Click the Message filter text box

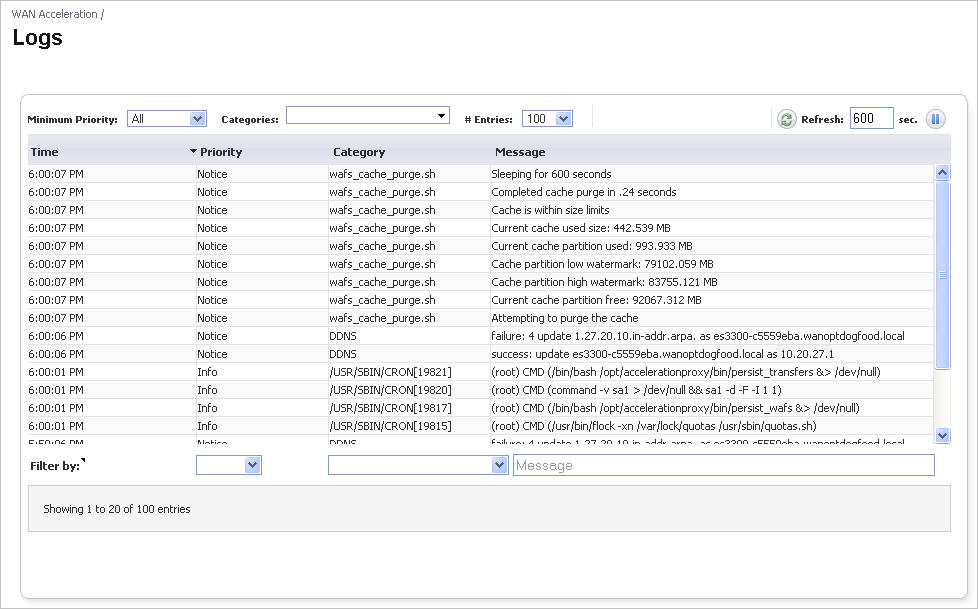[x=723, y=465]
